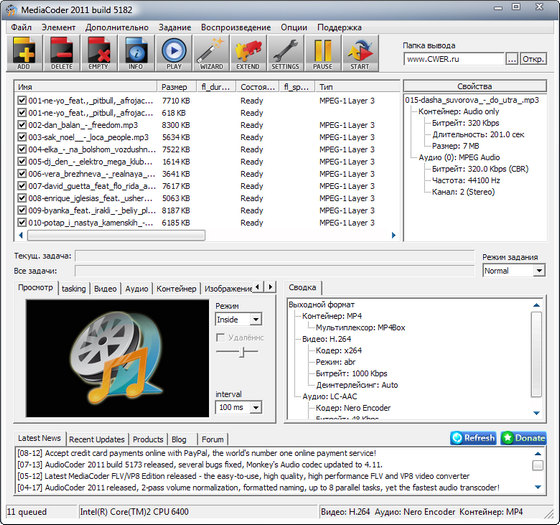Open the 'Элемент' menu
560x525 pixels.
tap(59, 28)
